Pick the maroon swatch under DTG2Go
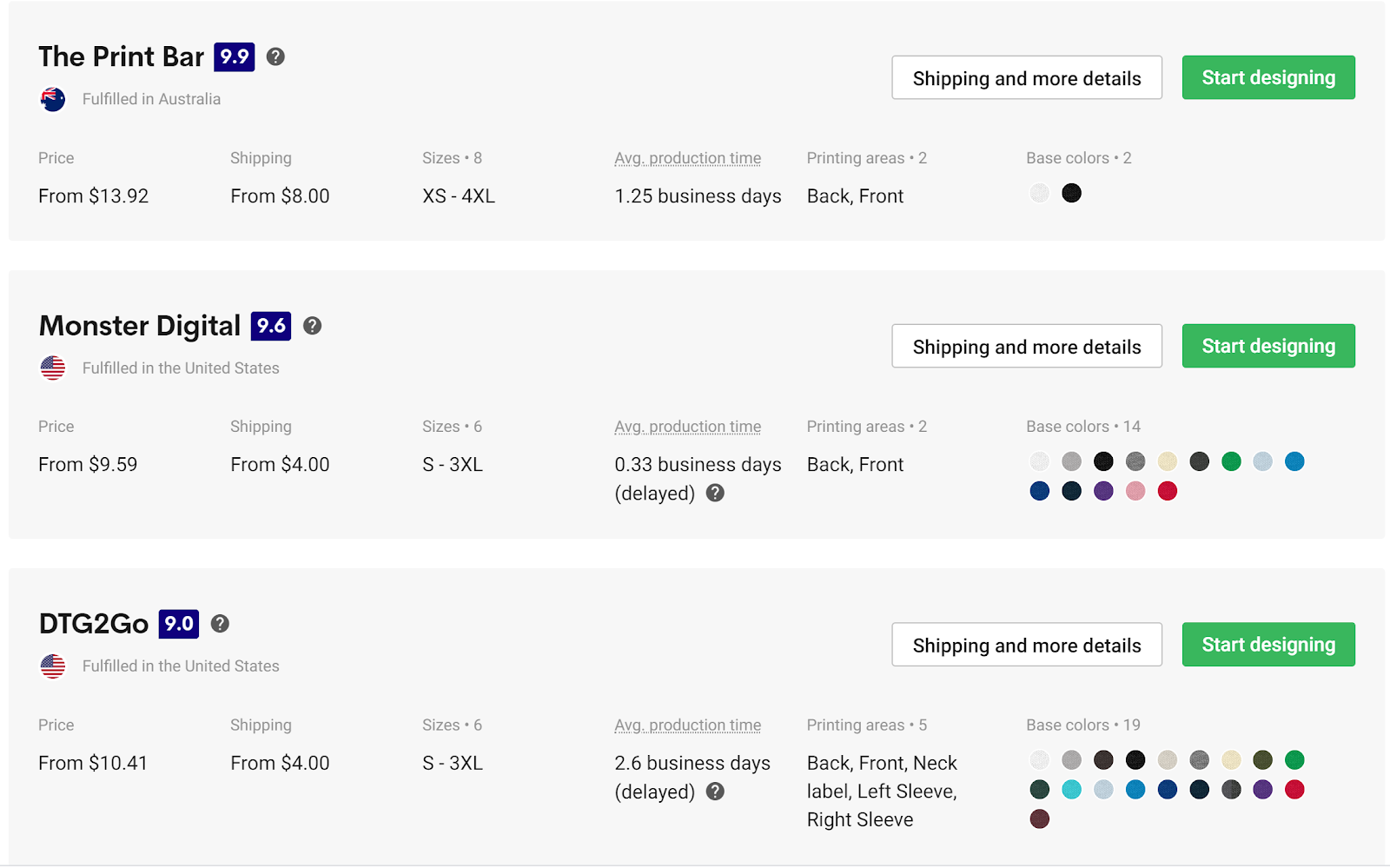 (1040, 819)
